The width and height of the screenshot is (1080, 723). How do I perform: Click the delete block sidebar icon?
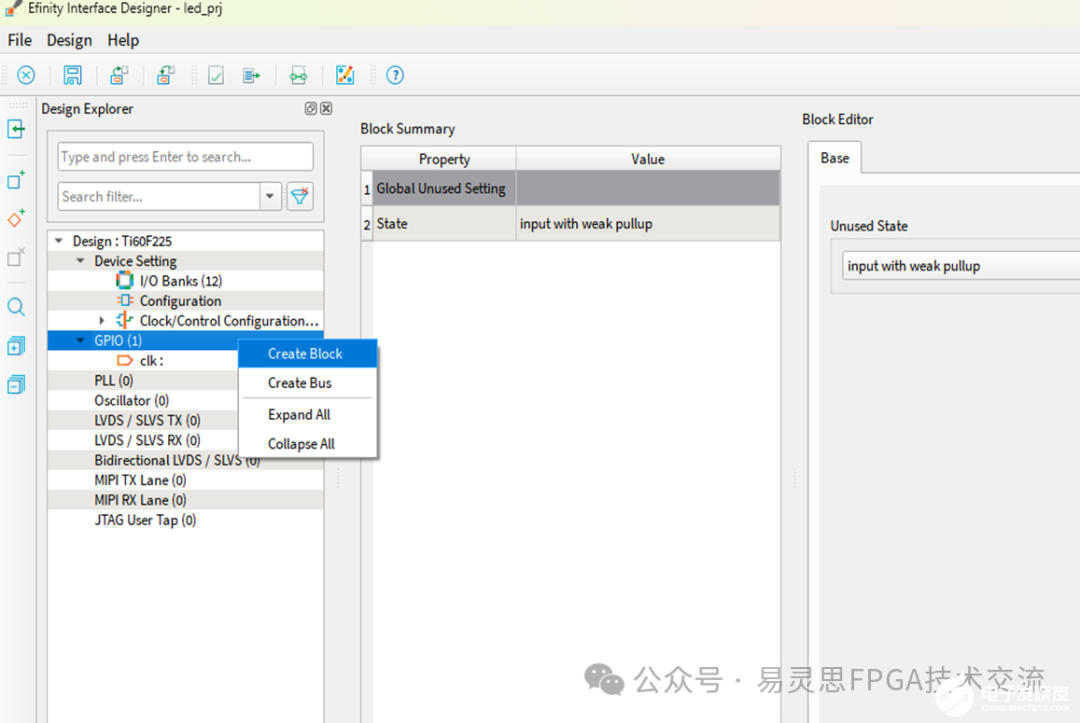click(x=16, y=257)
